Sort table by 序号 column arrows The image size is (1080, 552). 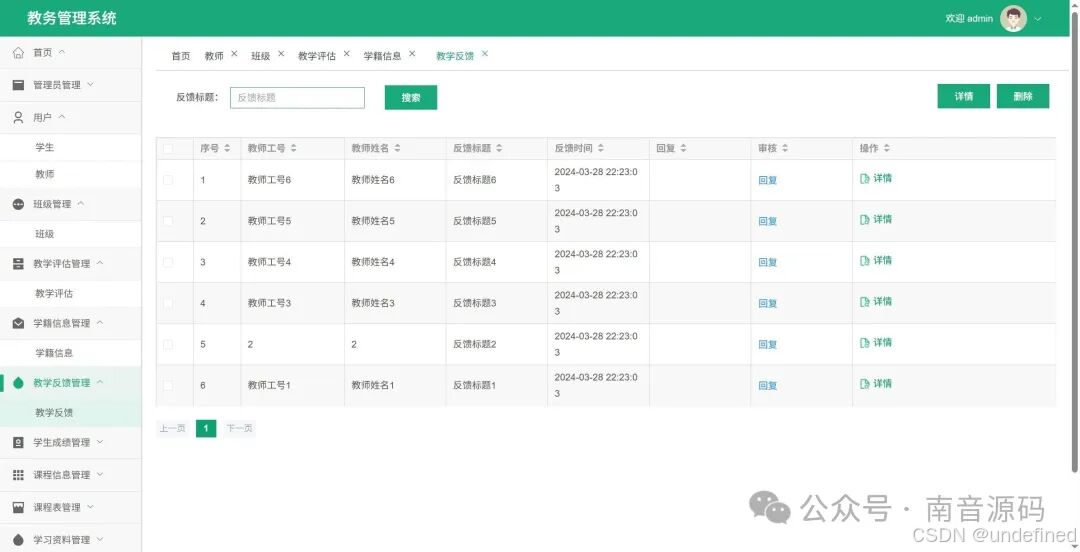pos(227,148)
